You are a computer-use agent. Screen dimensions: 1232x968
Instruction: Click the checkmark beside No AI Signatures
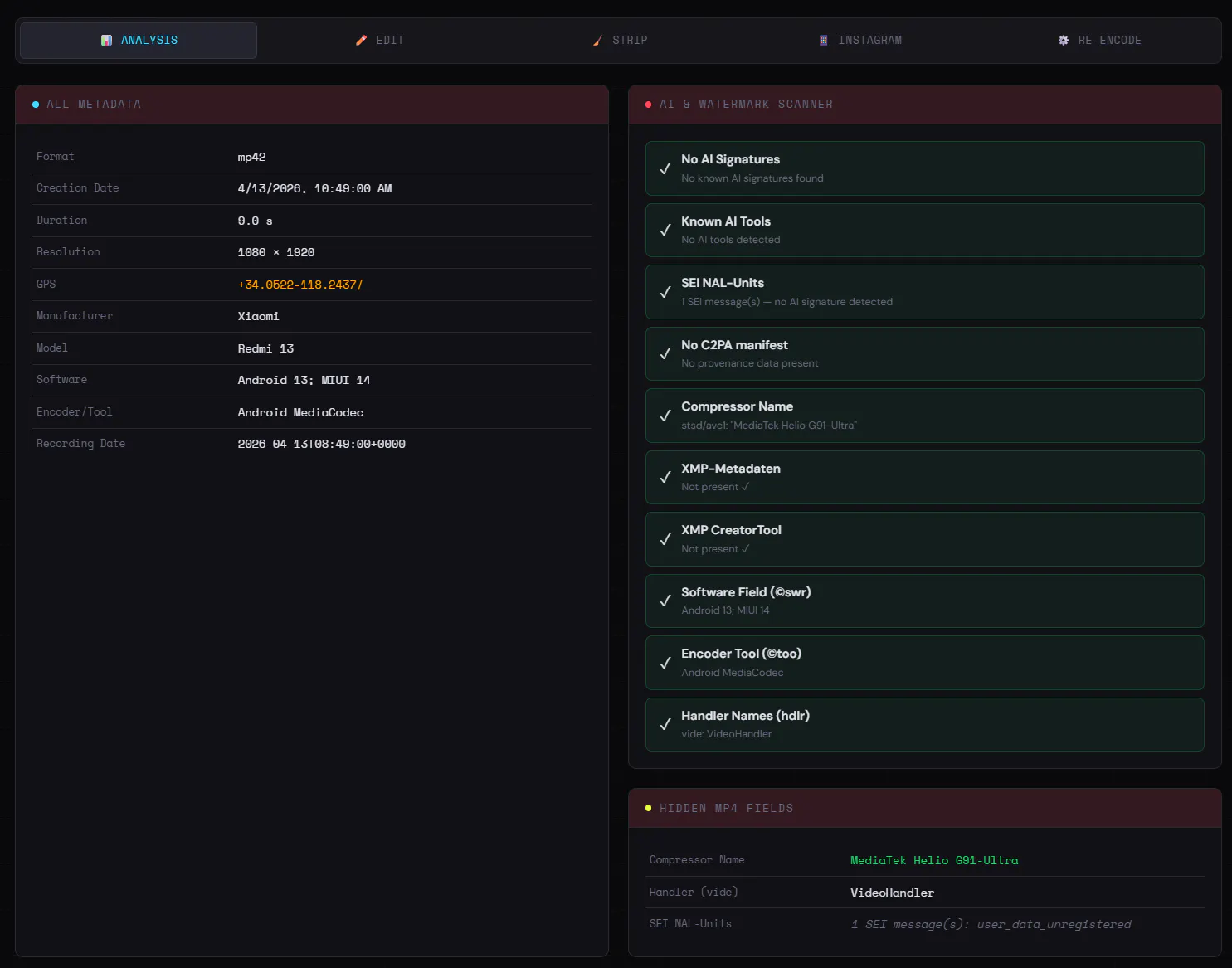click(665, 168)
